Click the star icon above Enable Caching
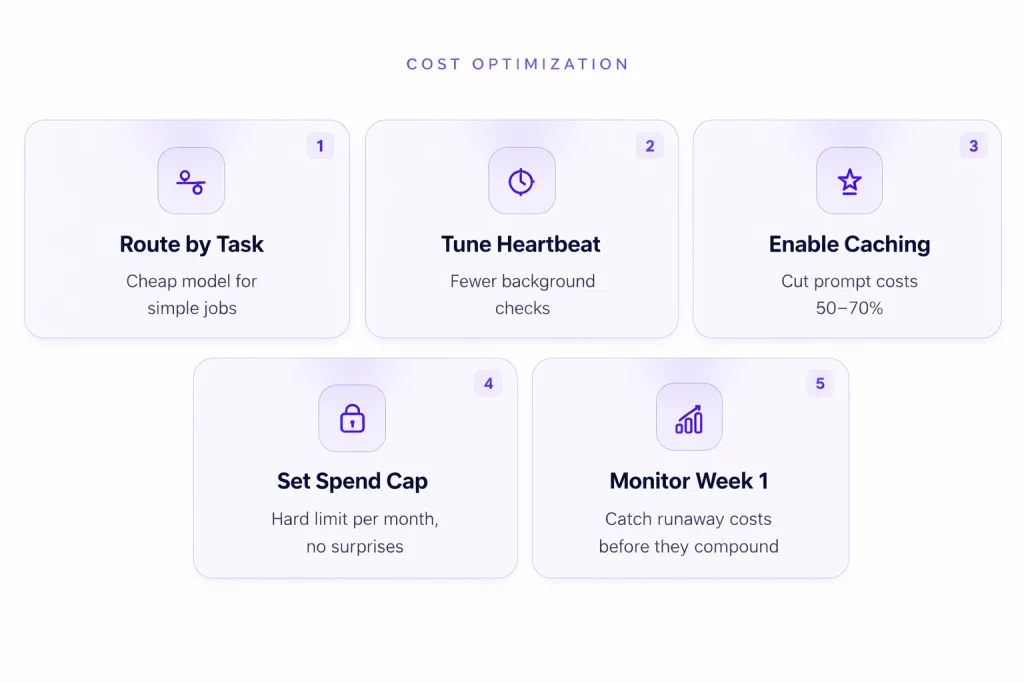1024x683 pixels. pyautogui.click(x=849, y=181)
